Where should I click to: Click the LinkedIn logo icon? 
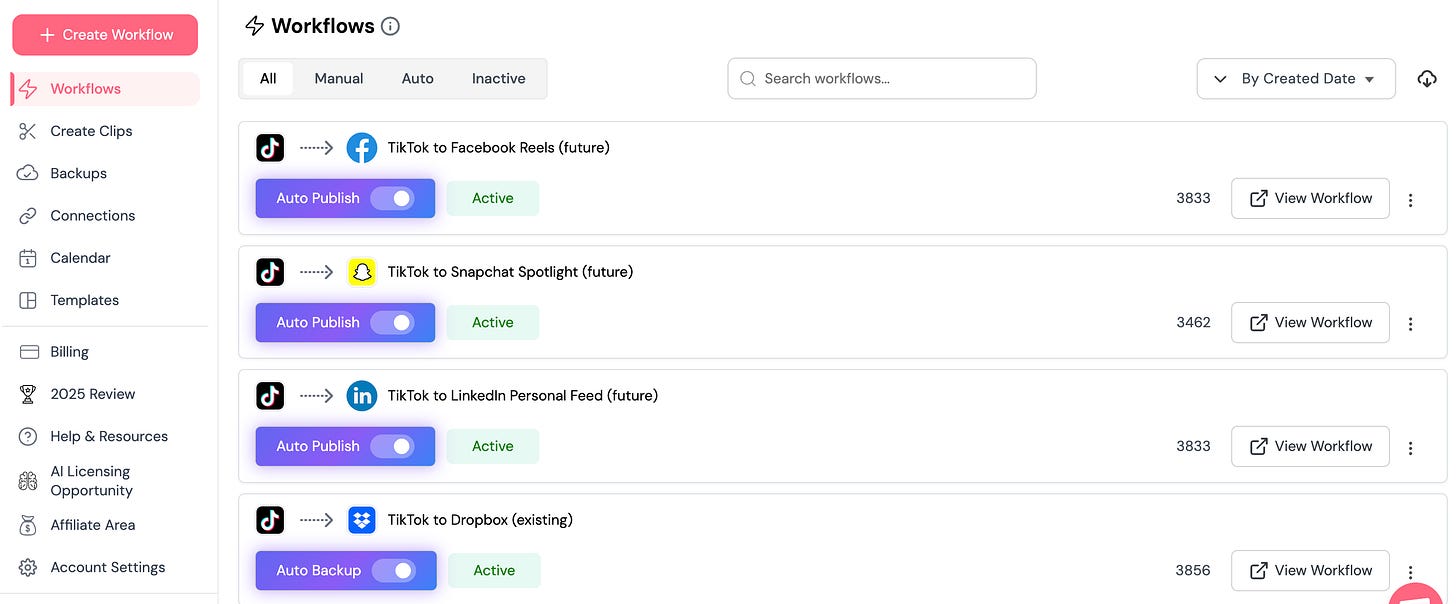click(x=362, y=396)
